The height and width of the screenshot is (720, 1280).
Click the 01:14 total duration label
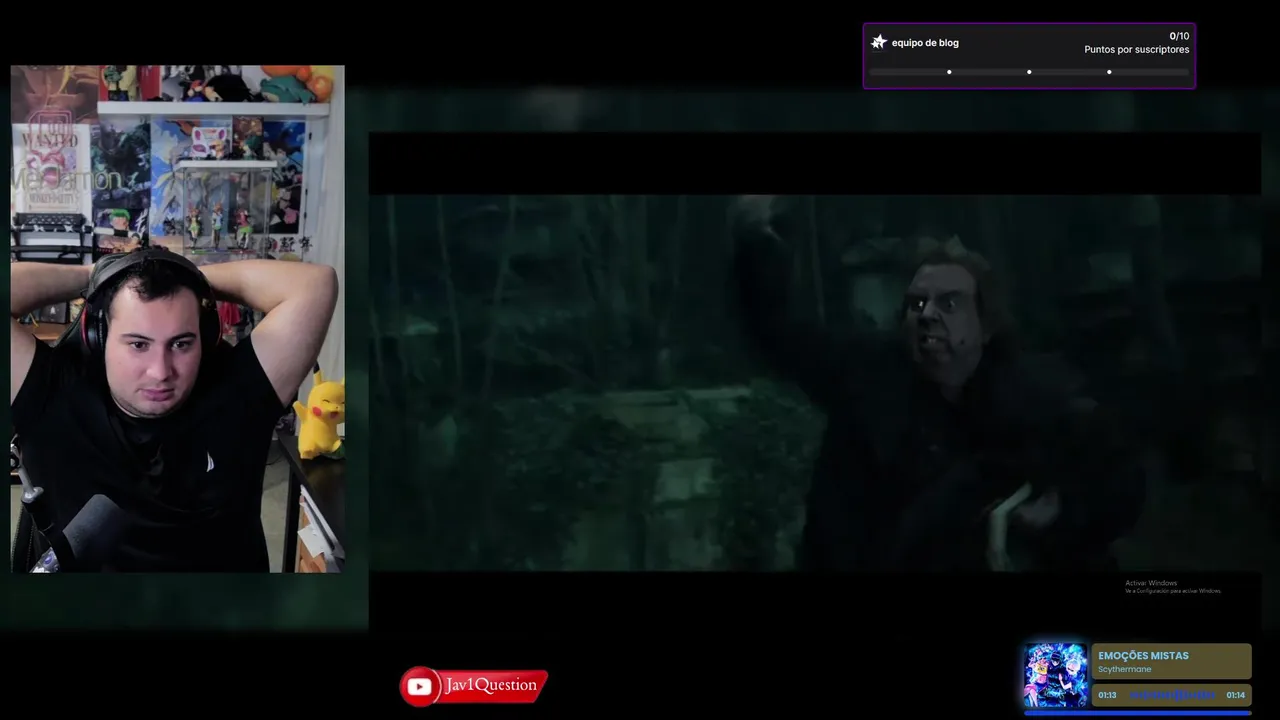tap(1236, 695)
